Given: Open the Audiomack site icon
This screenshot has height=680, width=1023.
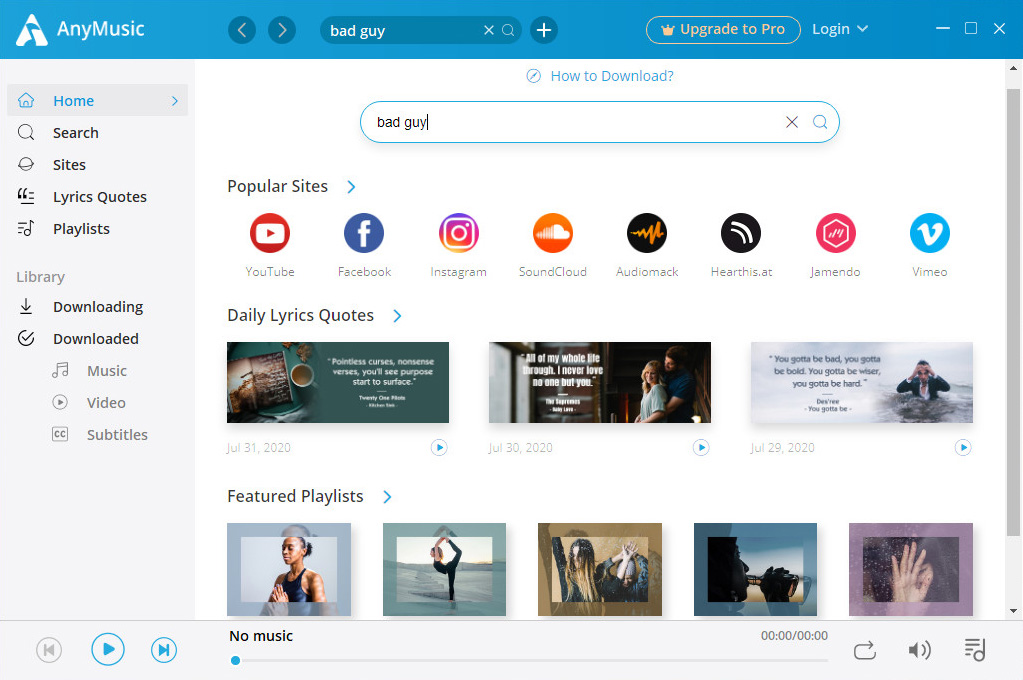Looking at the screenshot, I should click(647, 233).
